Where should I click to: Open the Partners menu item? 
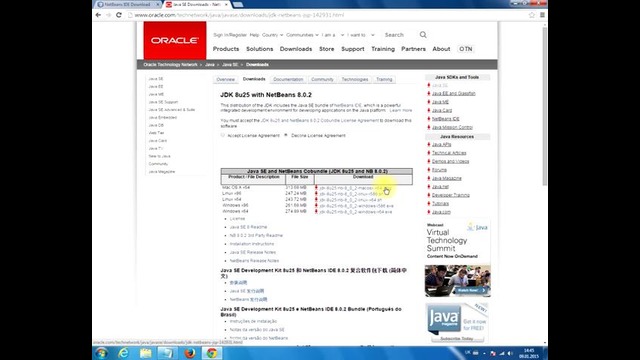tap(413, 49)
